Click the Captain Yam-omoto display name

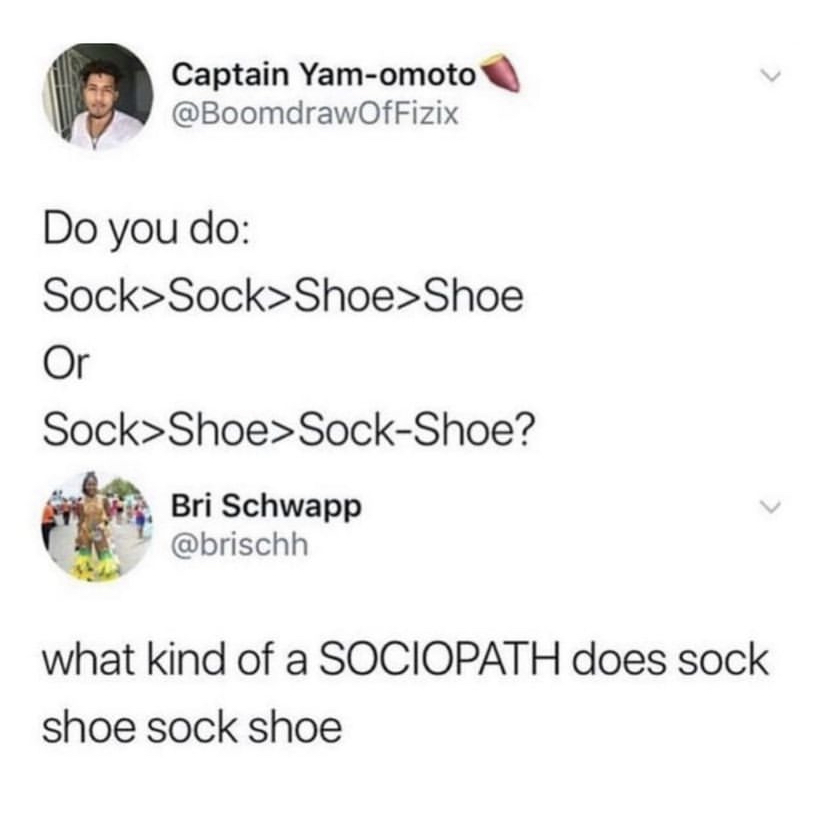click(x=323, y=74)
